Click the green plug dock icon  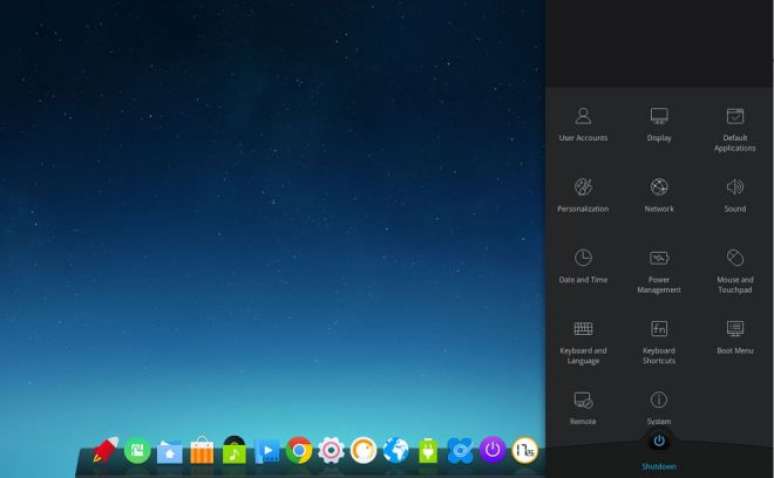point(428,450)
